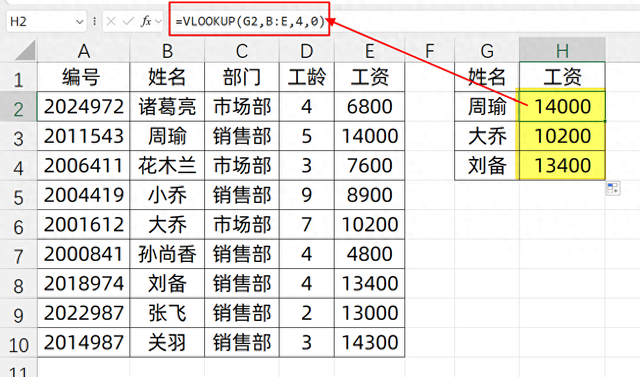Click the Enter checkmark icon in formula bar
This screenshot has height=377, width=640.
click(x=128, y=21)
